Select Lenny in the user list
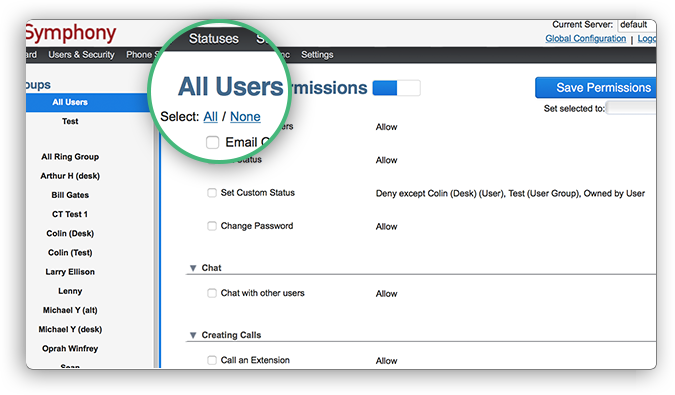This screenshot has width=675, height=395. 70,291
